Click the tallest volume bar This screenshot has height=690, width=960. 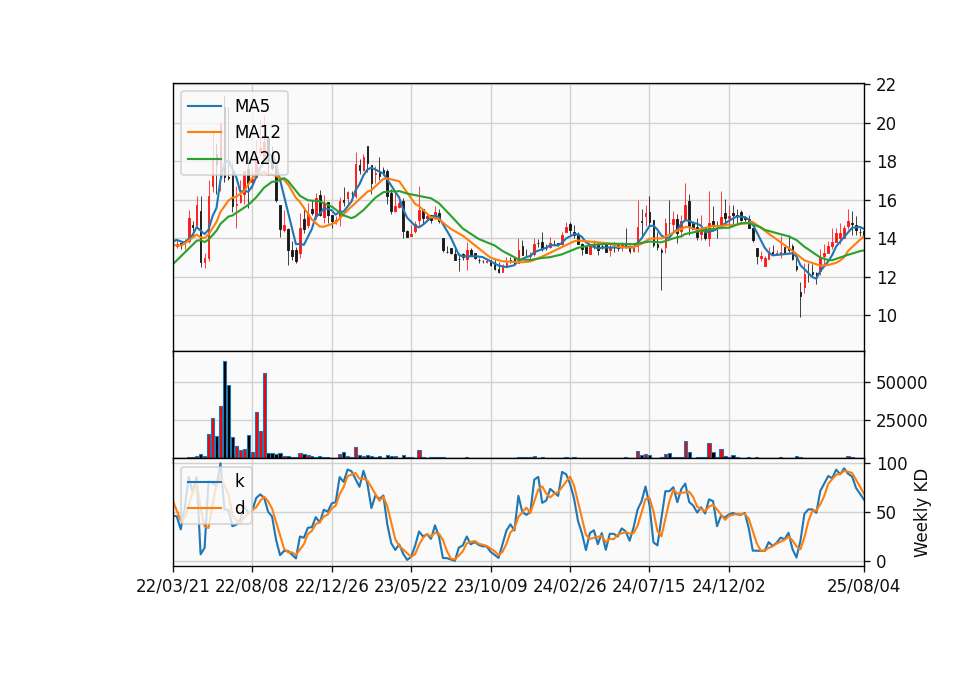coord(225,410)
